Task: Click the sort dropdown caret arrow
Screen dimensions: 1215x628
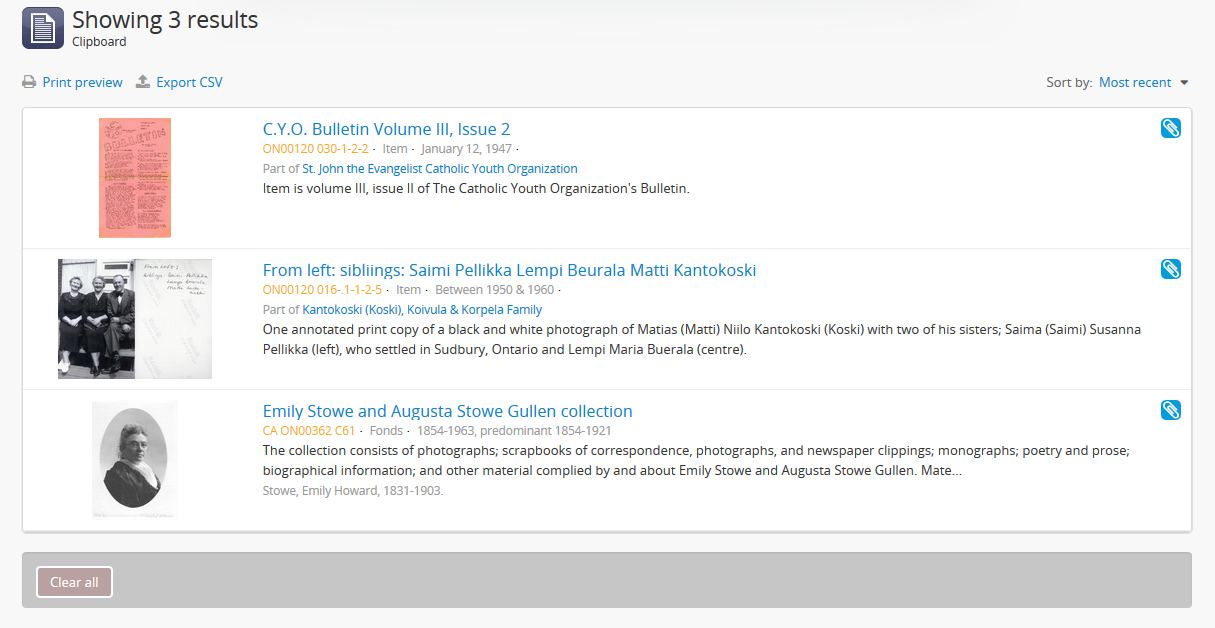Action: [1184, 83]
